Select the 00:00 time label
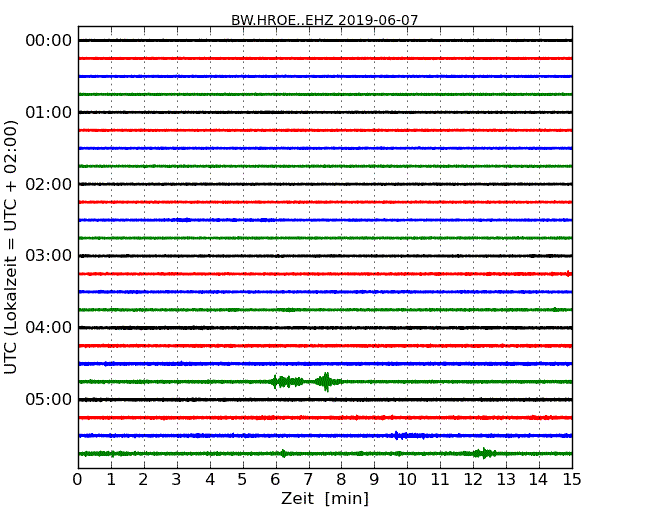 click(x=49, y=41)
